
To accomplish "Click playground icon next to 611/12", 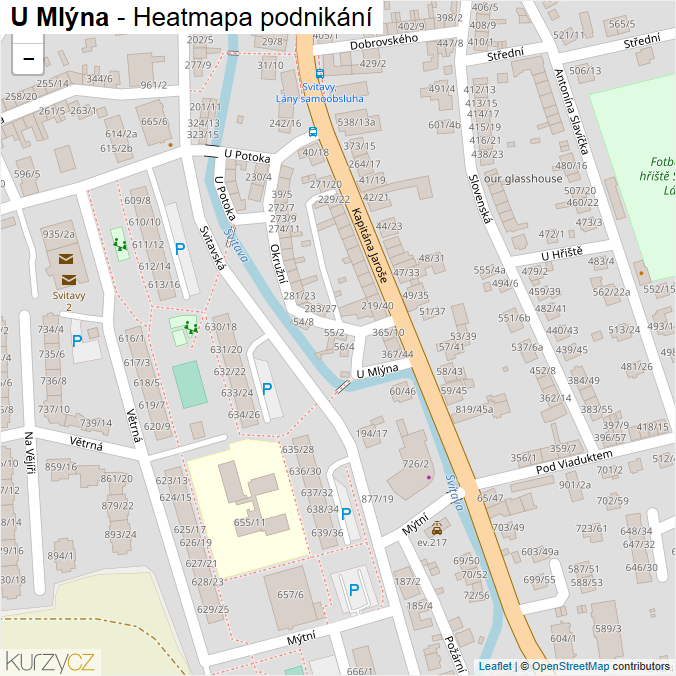I will (x=120, y=245).
